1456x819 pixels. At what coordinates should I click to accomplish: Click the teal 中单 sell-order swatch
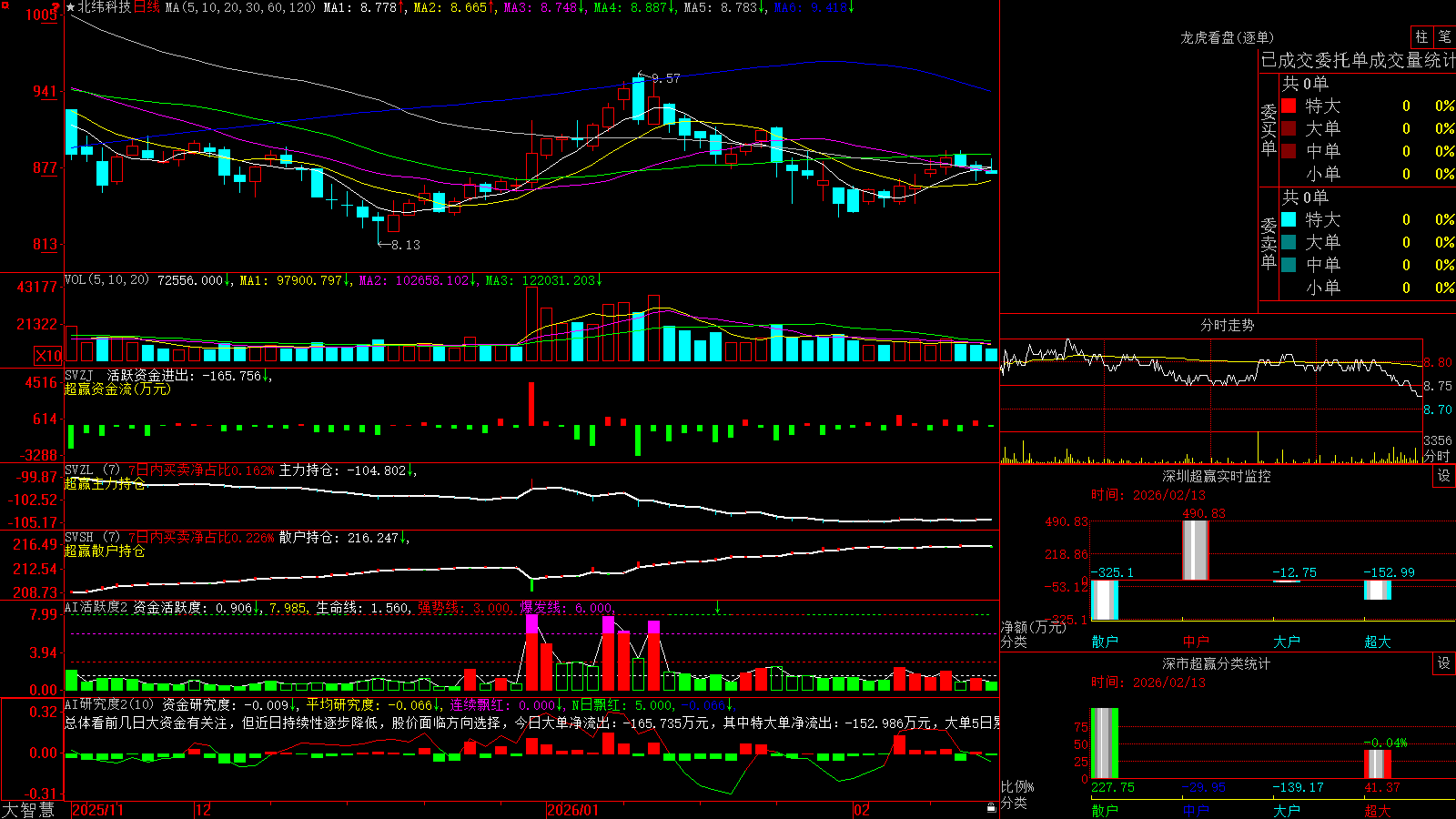[x=1289, y=265]
